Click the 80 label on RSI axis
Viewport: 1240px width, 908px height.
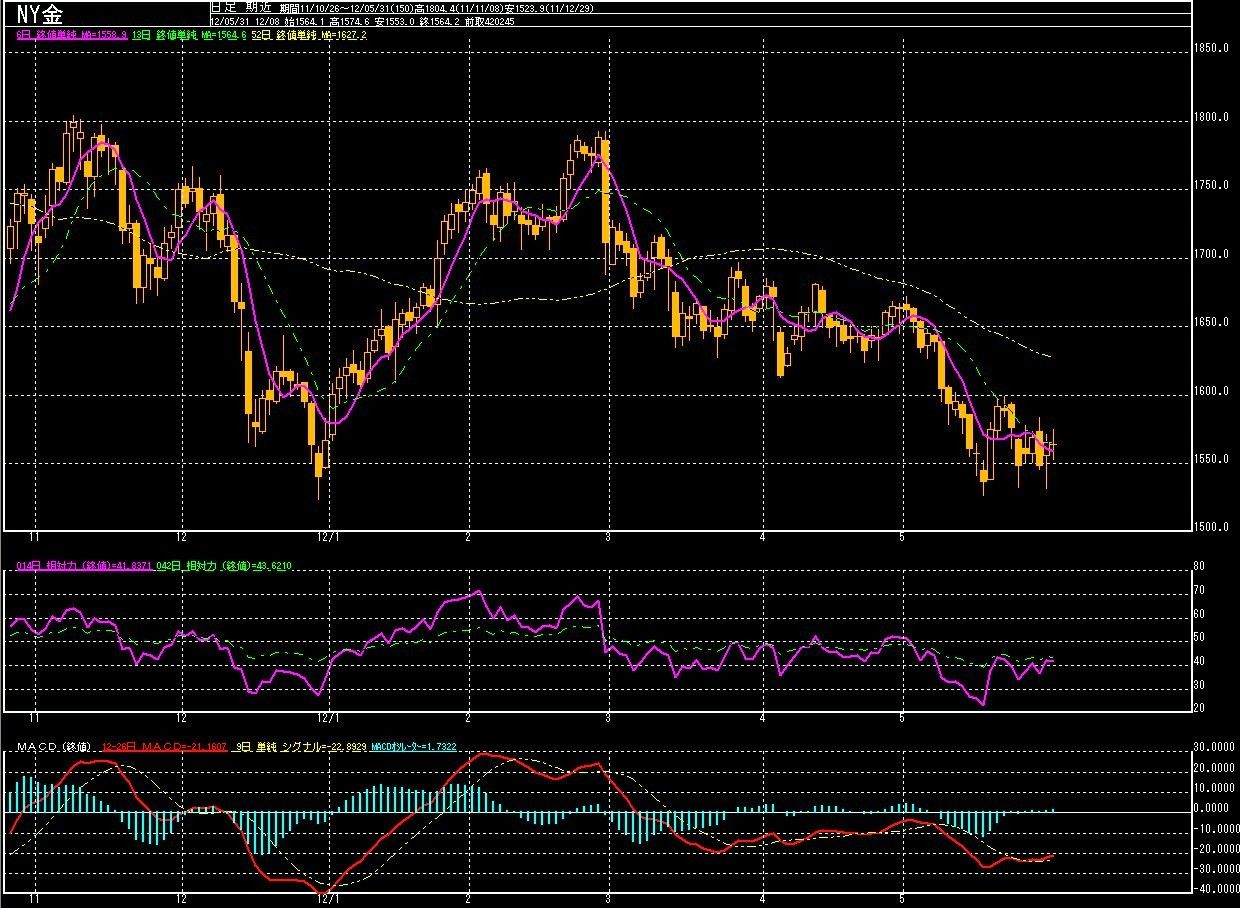(x=1200, y=566)
